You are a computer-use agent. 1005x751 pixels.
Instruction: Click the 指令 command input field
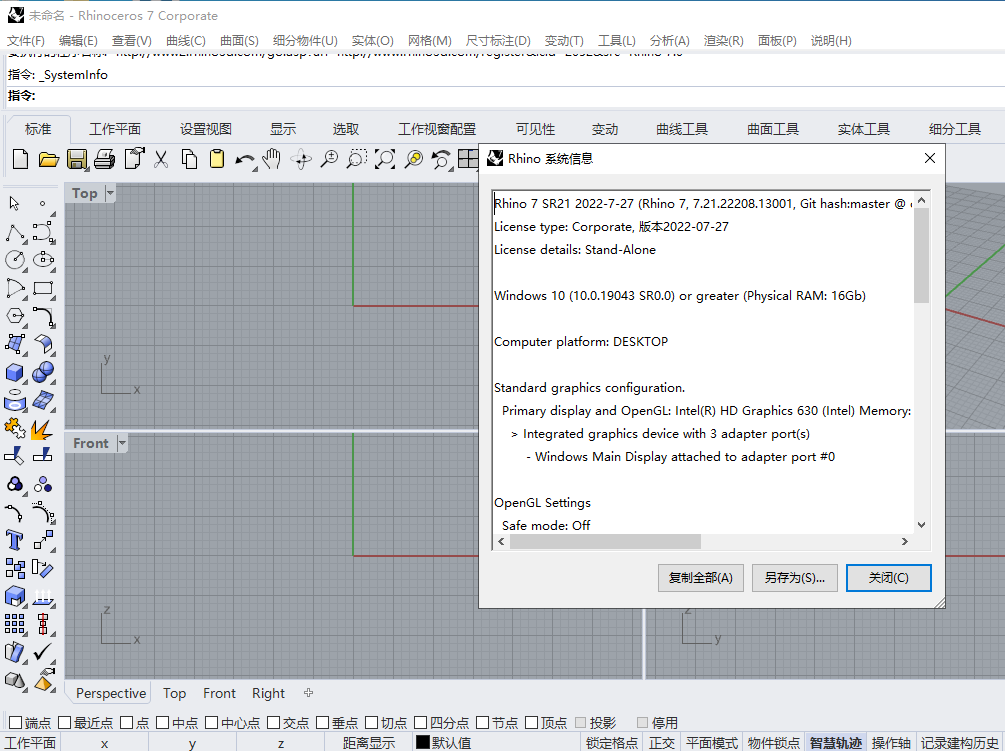tap(519, 95)
